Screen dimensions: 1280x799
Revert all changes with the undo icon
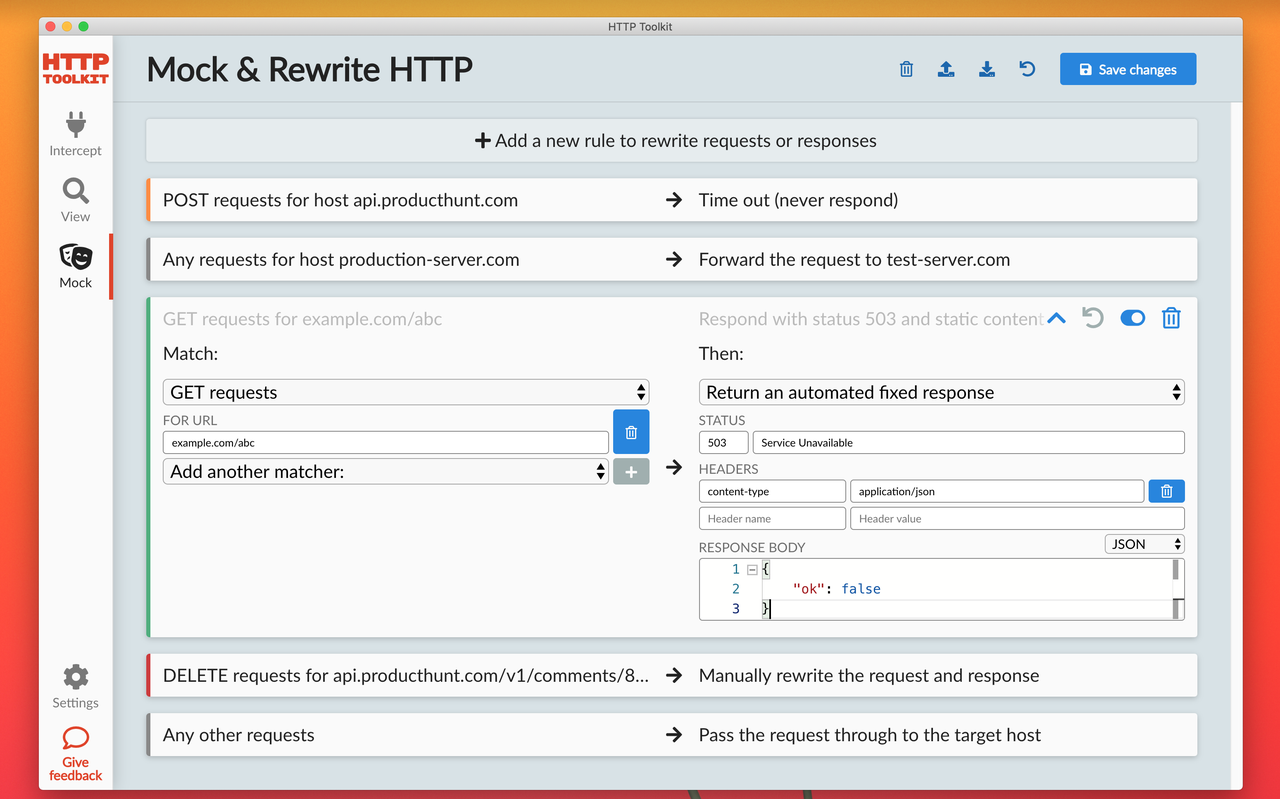coord(1026,69)
